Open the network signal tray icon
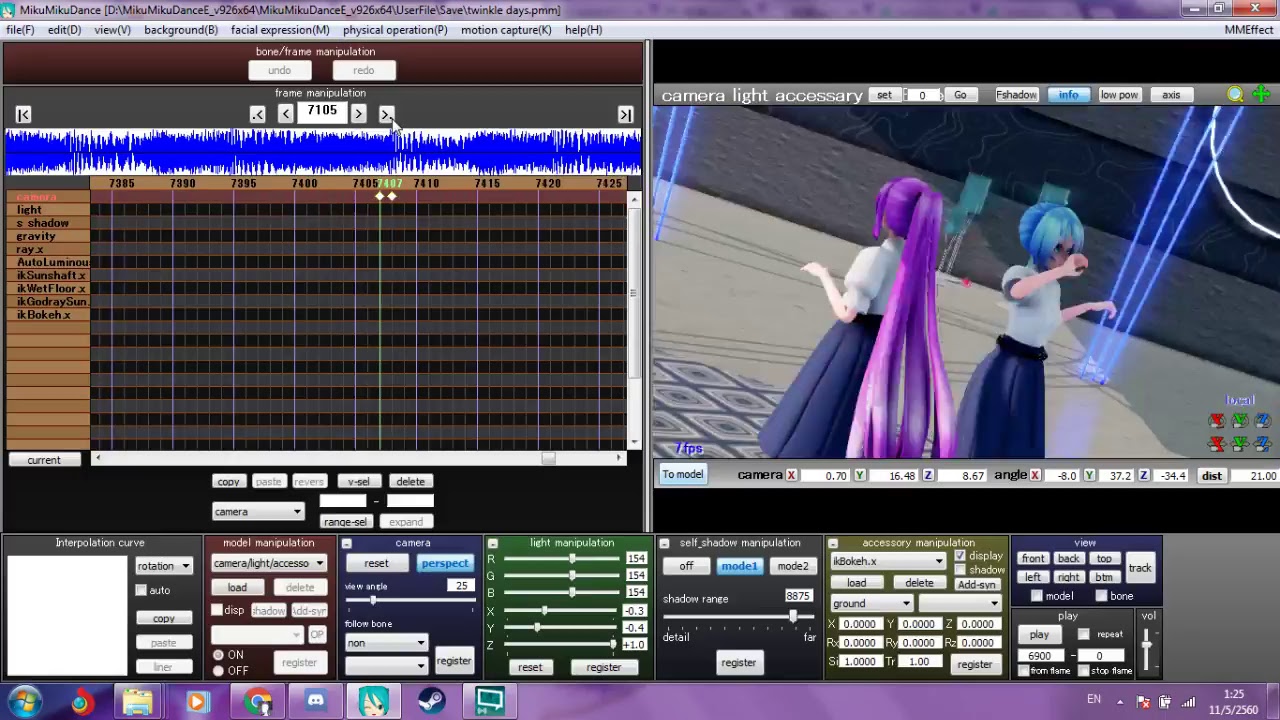The image size is (1280, 720). (x=1189, y=702)
